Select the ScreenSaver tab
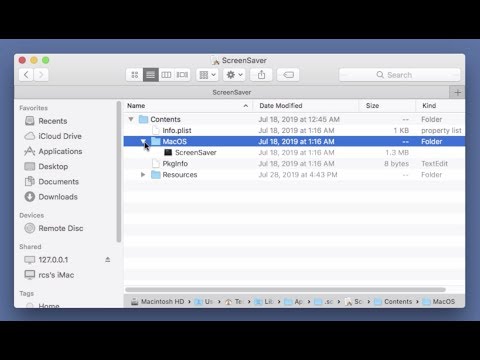The height and width of the screenshot is (360, 480). [x=232, y=92]
